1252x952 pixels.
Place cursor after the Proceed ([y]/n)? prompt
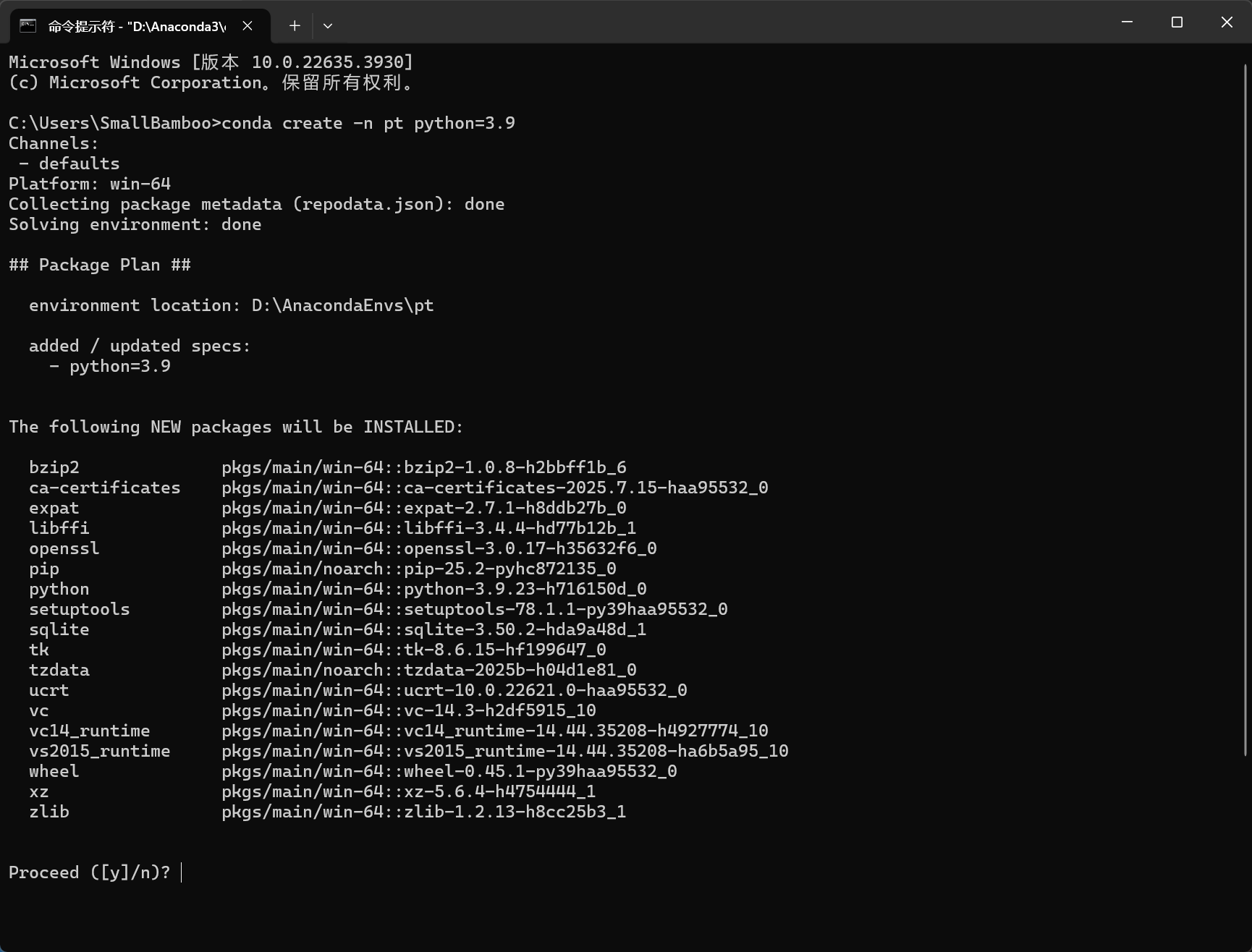pyautogui.click(x=182, y=872)
